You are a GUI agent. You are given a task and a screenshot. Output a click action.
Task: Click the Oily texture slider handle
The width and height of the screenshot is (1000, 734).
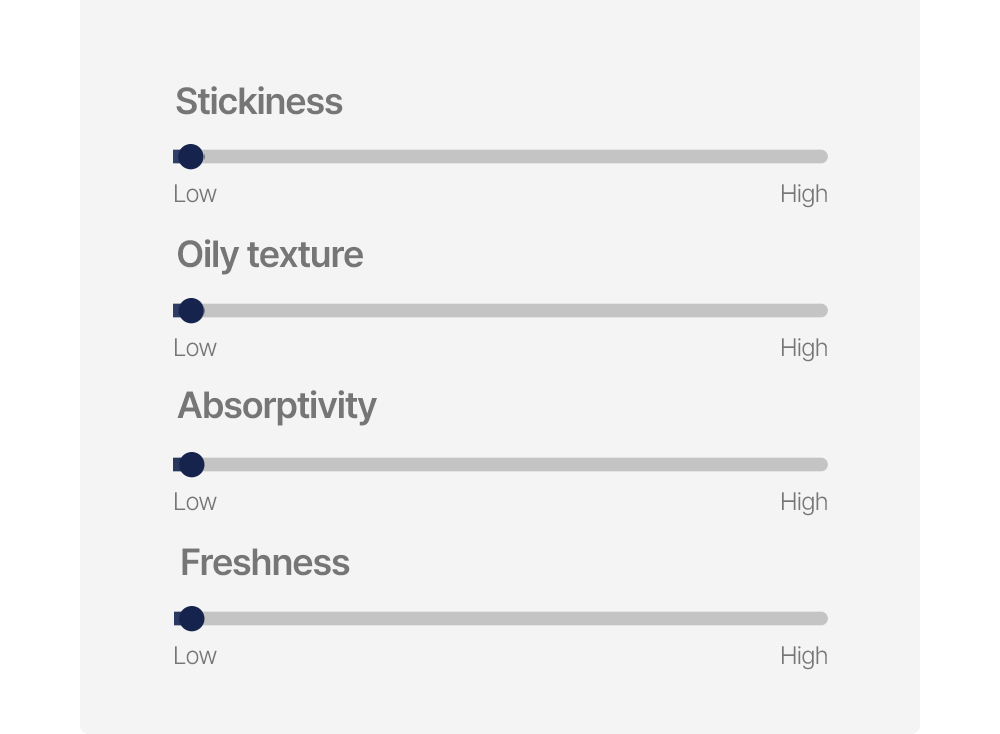click(x=191, y=311)
